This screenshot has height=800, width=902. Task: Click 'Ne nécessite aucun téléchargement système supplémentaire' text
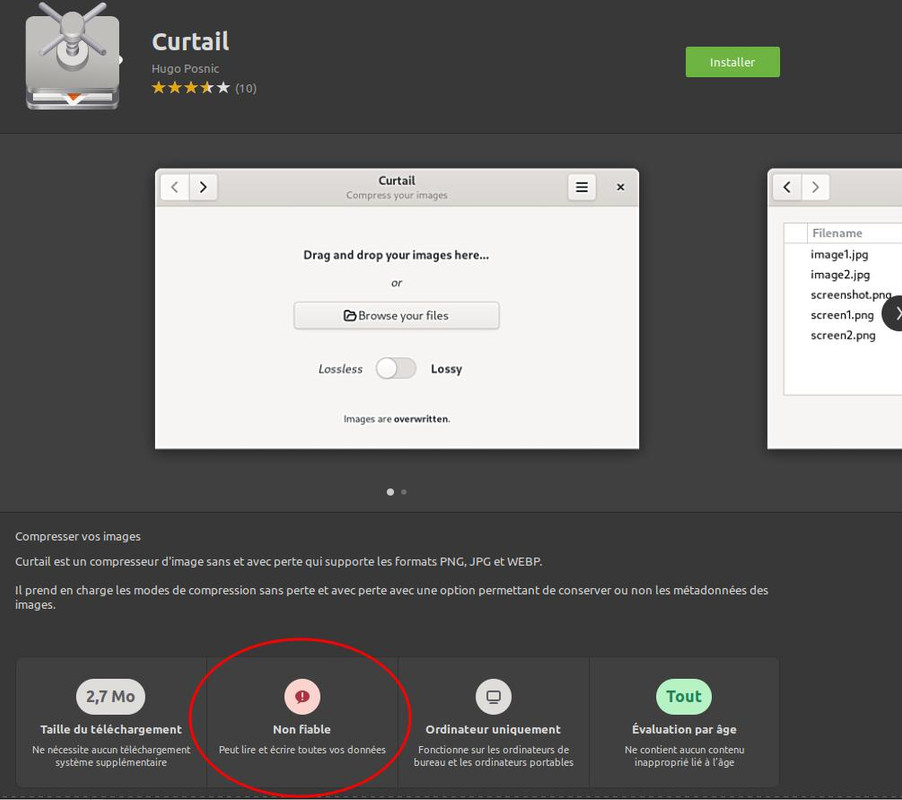point(111,756)
